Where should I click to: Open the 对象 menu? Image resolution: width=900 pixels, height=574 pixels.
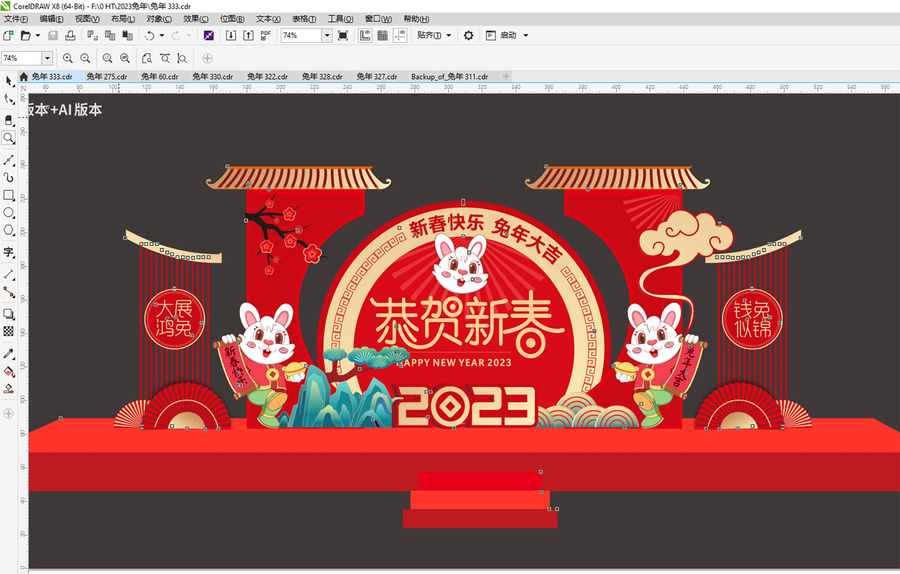(159, 19)
